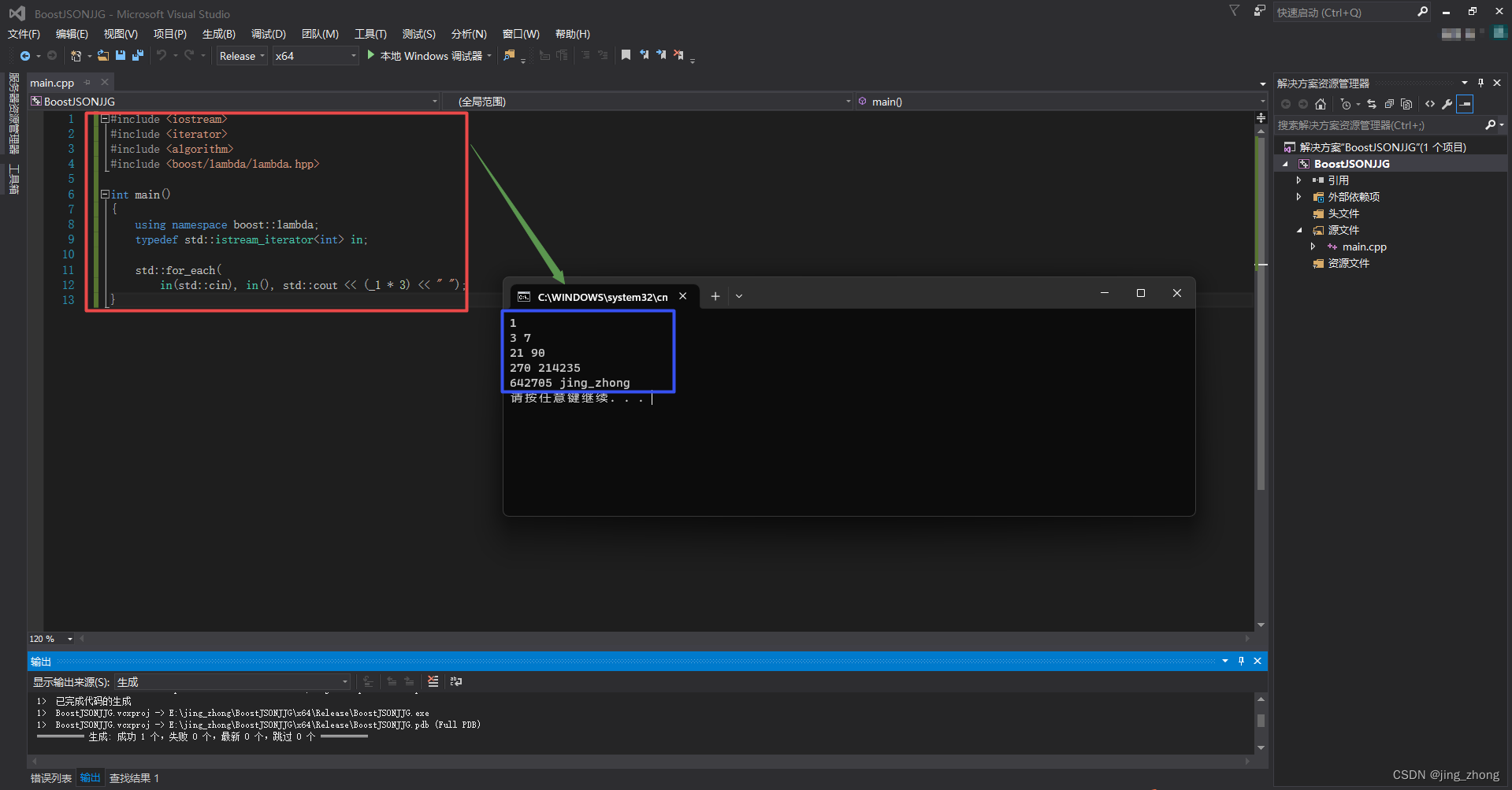
Task: Sync Solution Explorer with active document
Action: [1372, 103]
